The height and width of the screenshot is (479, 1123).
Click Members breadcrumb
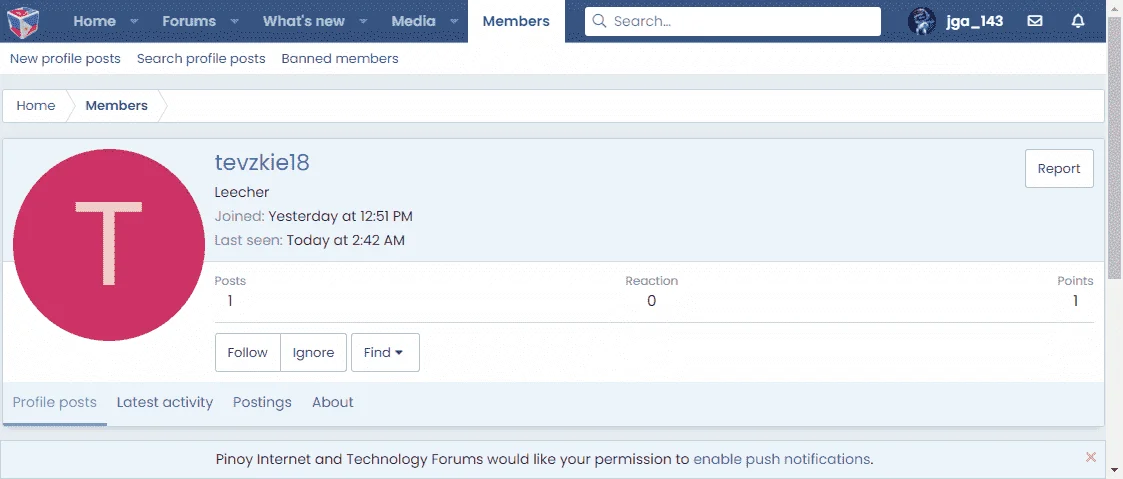(117, 105)
